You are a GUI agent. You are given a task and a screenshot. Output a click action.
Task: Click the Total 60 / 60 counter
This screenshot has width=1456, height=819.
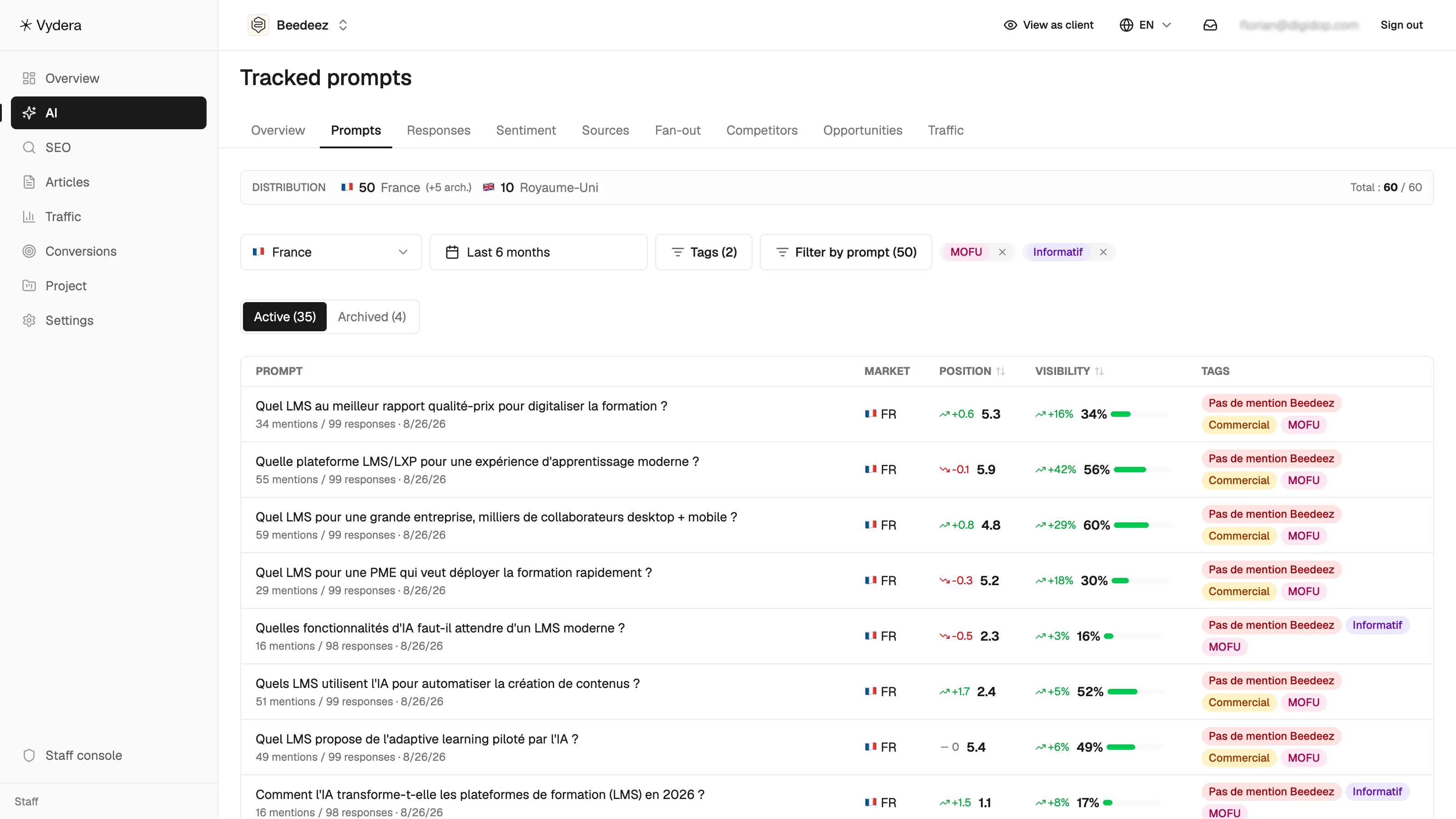click(1386, 187)
